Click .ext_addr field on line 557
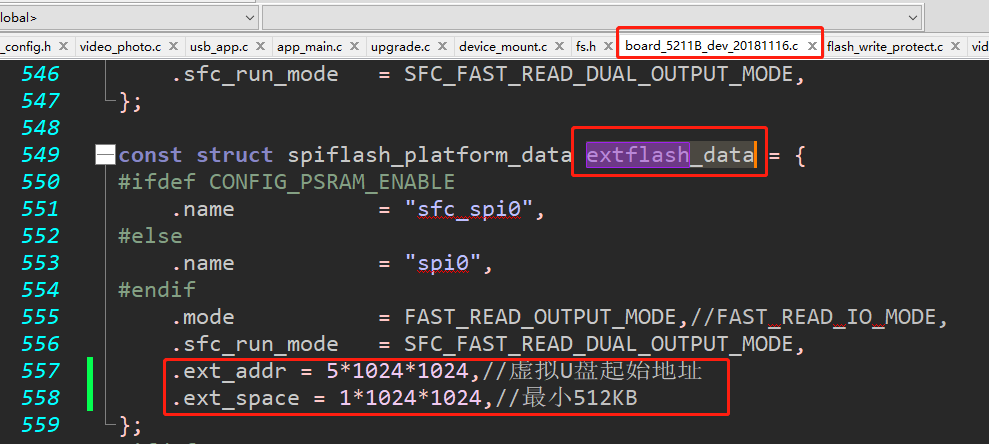The height and width of the screenshot is (444, 989). (229, 371)
